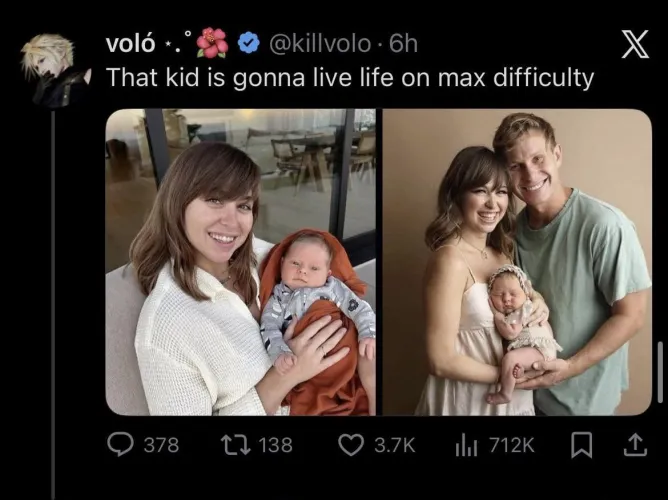Viewport: 668px width, 500px height.
Task: Open the voló display name
Action: [130, 44]
